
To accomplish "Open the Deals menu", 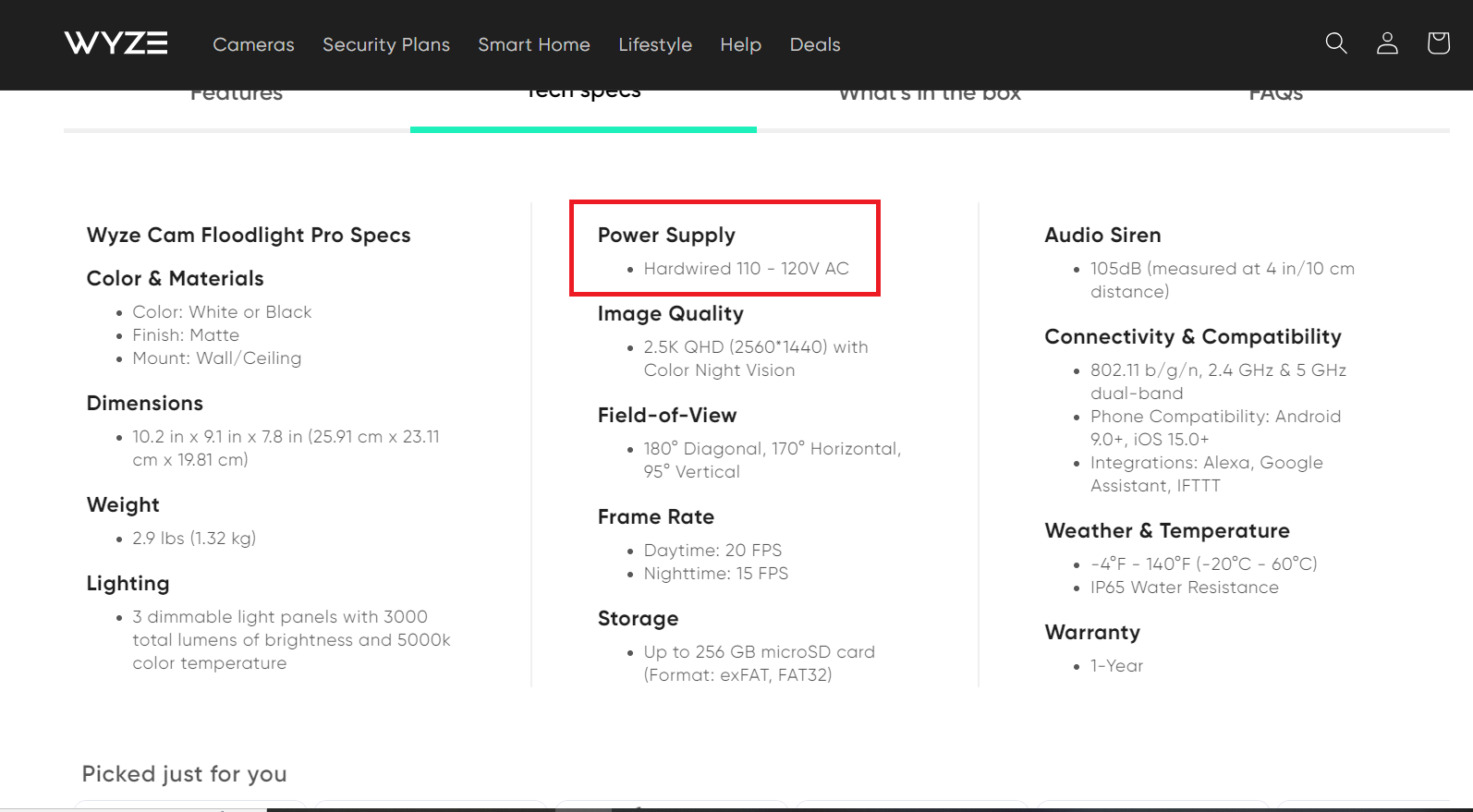I will point(815,44).
